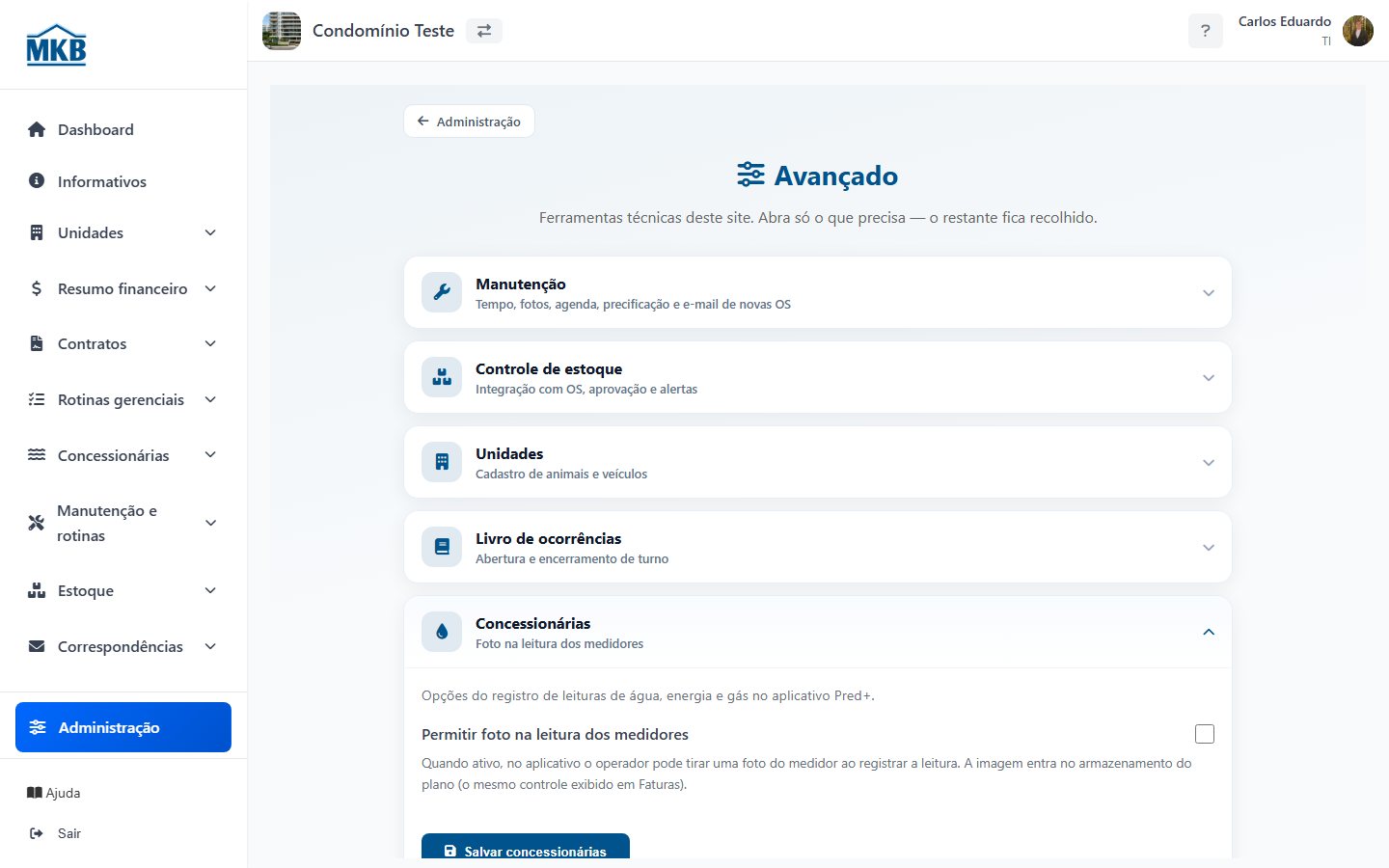1389x868 pixels.
Task: Click the Livro de ocorrências book icon
Action: pos(442,547)
